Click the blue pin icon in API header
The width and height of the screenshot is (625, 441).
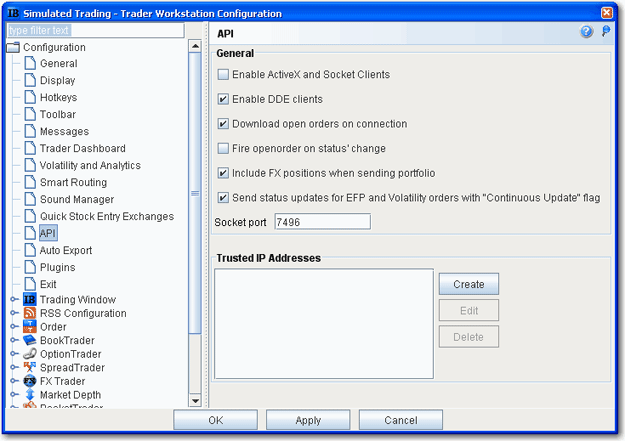click(606, 31)
